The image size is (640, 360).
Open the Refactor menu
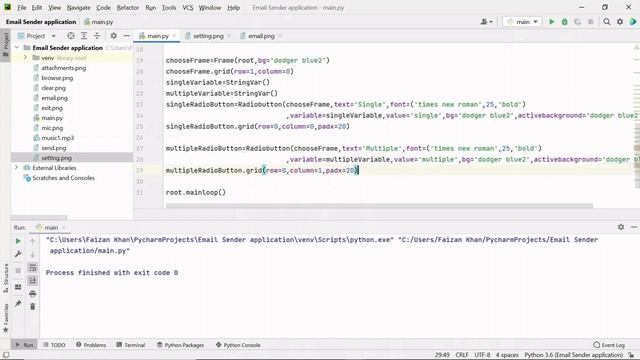(128, 7)
